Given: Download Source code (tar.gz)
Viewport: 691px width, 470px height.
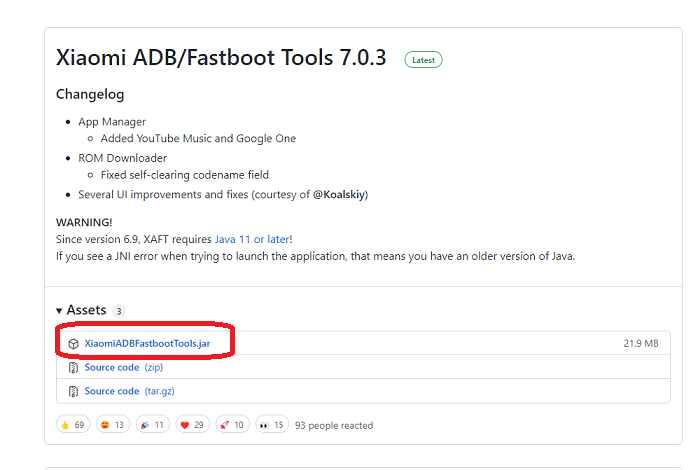Looking at the screenshot, I should (x=130, y=391).
